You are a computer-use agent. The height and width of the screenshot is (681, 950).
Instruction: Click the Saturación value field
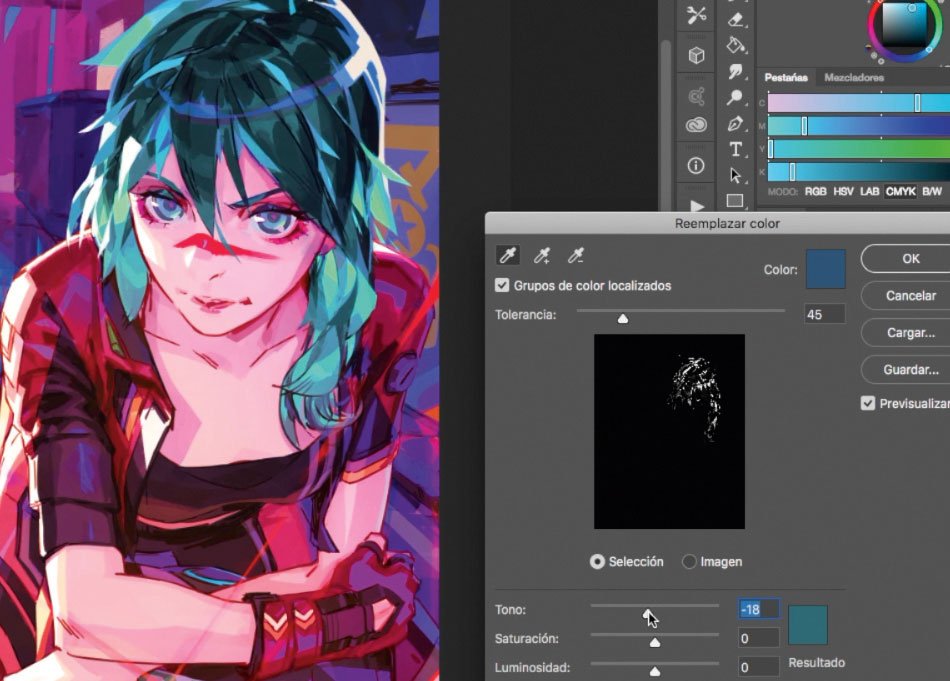point(759,638)
